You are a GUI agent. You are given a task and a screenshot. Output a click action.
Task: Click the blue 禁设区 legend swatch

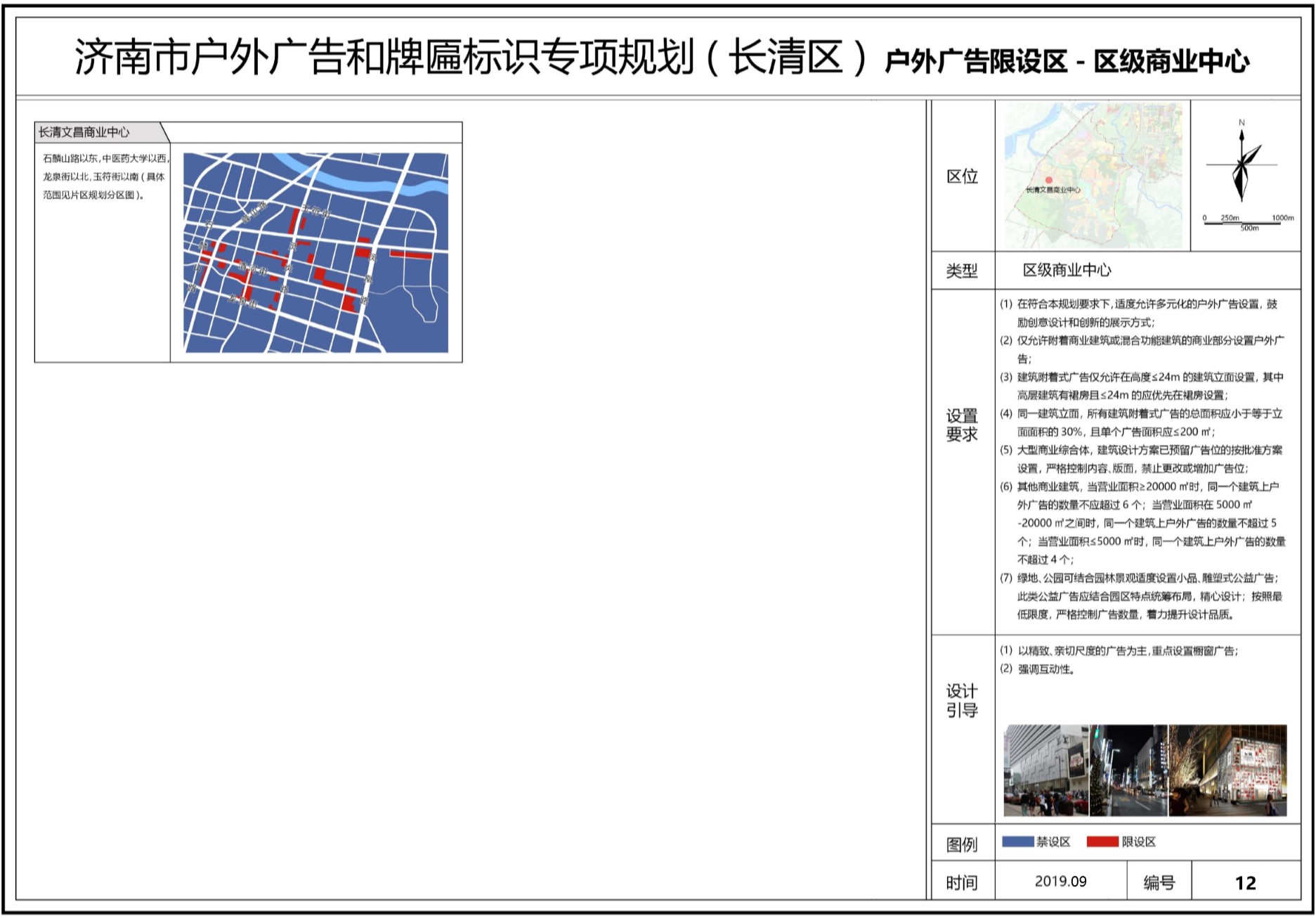[x=1017, y=841]
